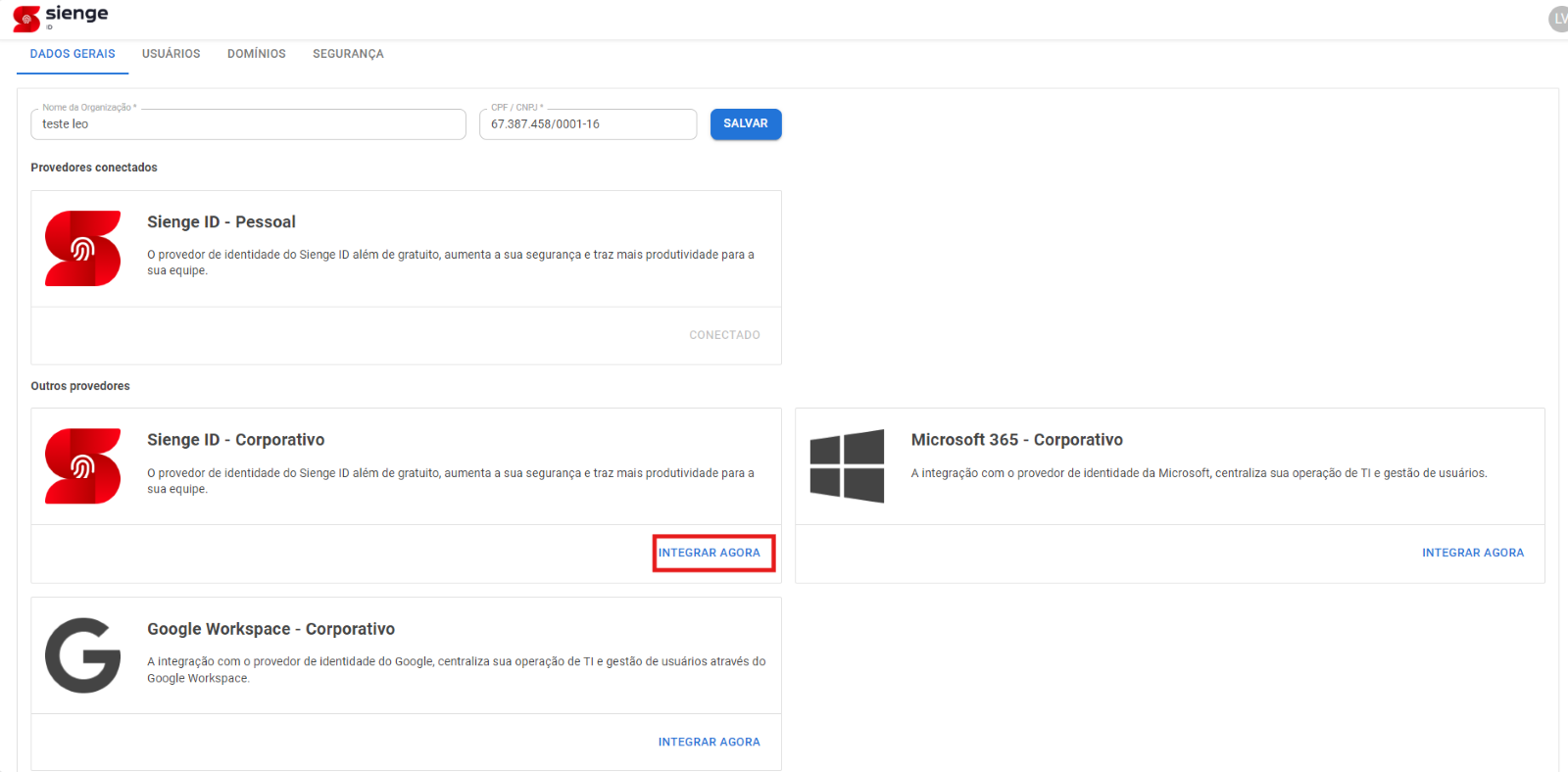Select the Sienge ID - Pessoal title
Screen dimensions: 1568x772
coord(221,222)
